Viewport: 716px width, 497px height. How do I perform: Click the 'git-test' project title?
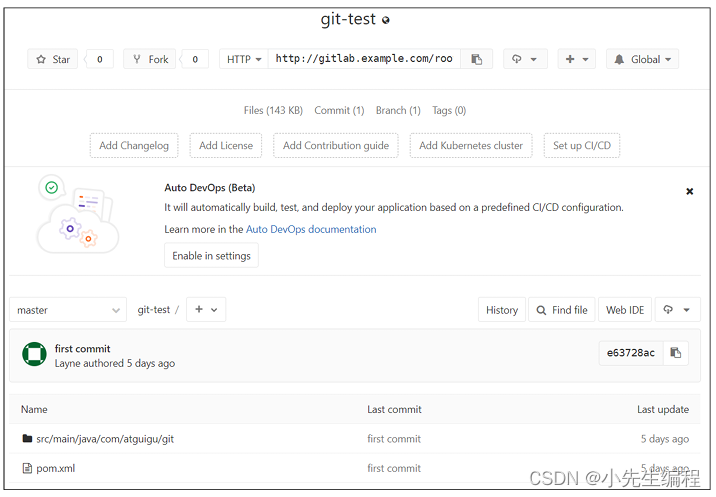tap(348, 19)
